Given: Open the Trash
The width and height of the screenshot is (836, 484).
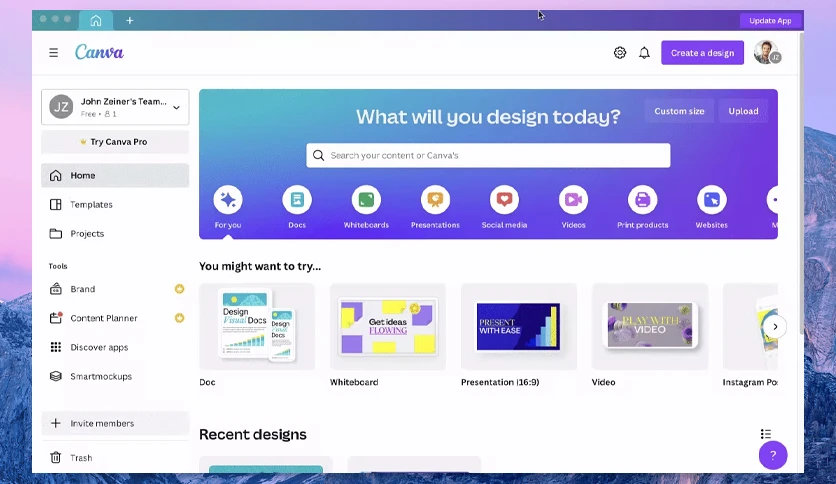Looking at the screenshot, I should [115, 458].
